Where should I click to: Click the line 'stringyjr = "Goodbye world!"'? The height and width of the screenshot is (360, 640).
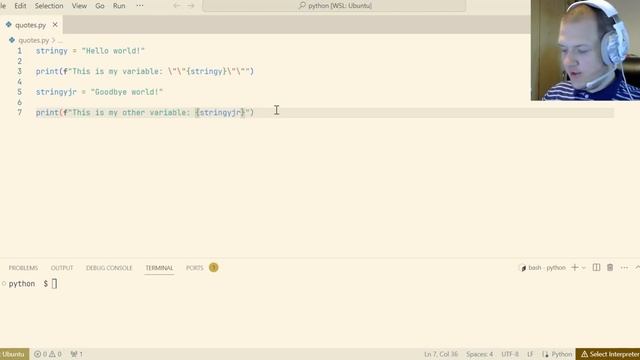point(99,92)
